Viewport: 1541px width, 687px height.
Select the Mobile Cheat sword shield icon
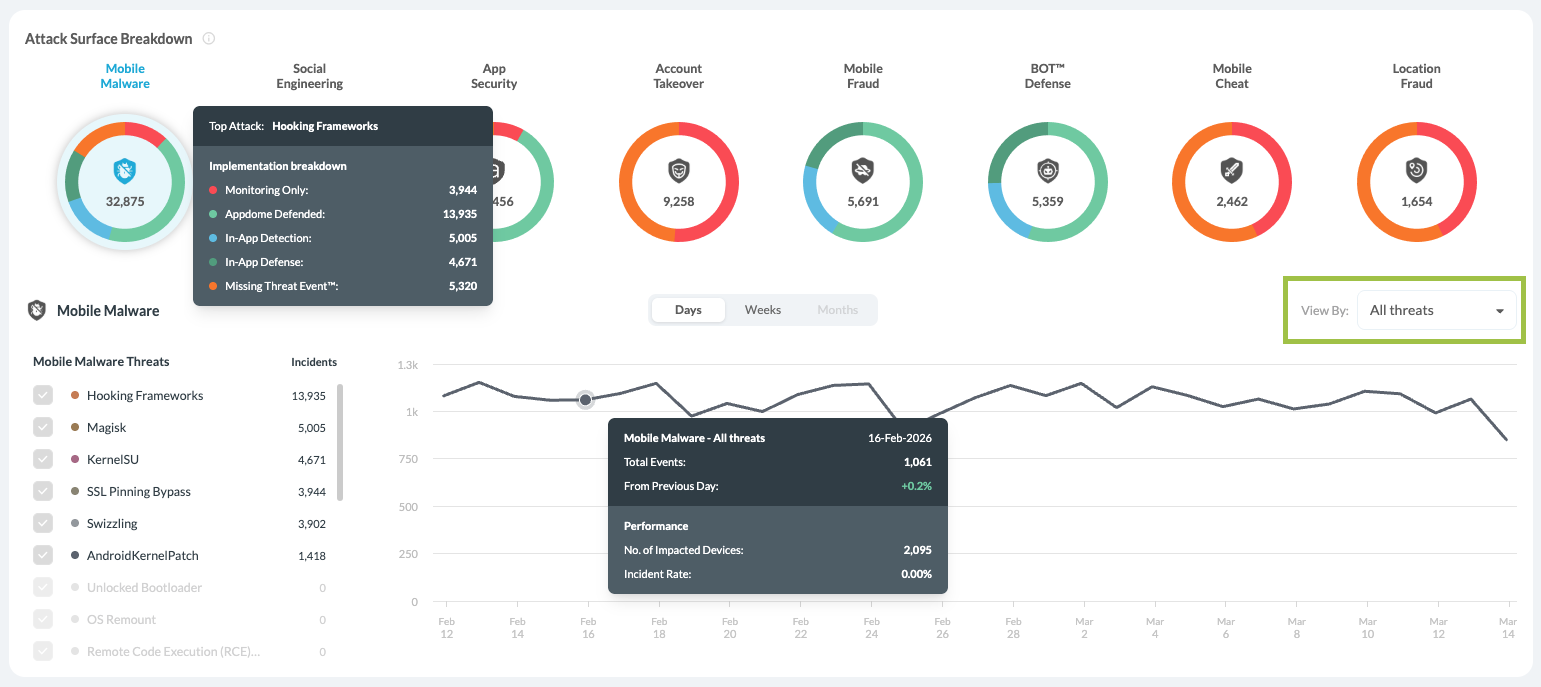click(x=1231, y=171)
